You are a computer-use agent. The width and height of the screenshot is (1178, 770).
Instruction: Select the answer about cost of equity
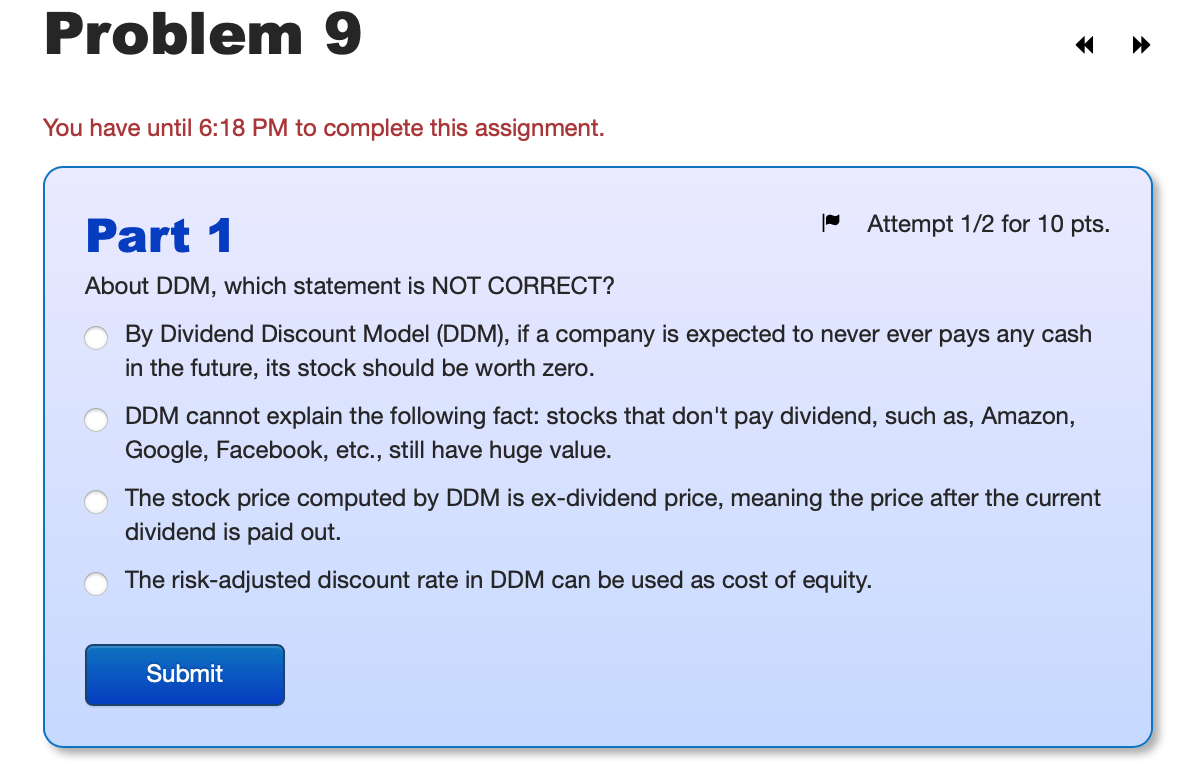coord(96,583)
